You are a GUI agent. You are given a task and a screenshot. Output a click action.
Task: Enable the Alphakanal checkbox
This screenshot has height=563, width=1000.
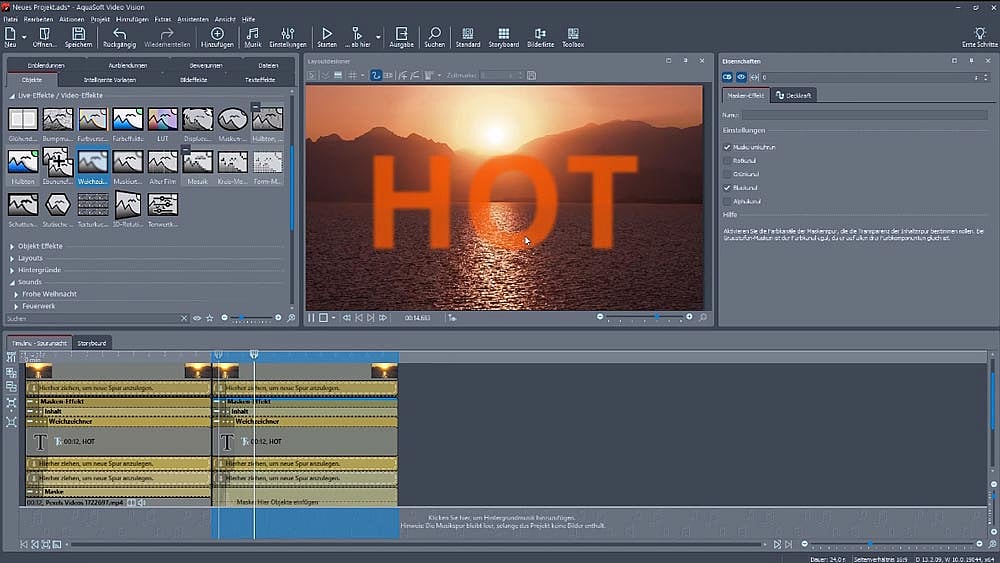coord(727,201)
